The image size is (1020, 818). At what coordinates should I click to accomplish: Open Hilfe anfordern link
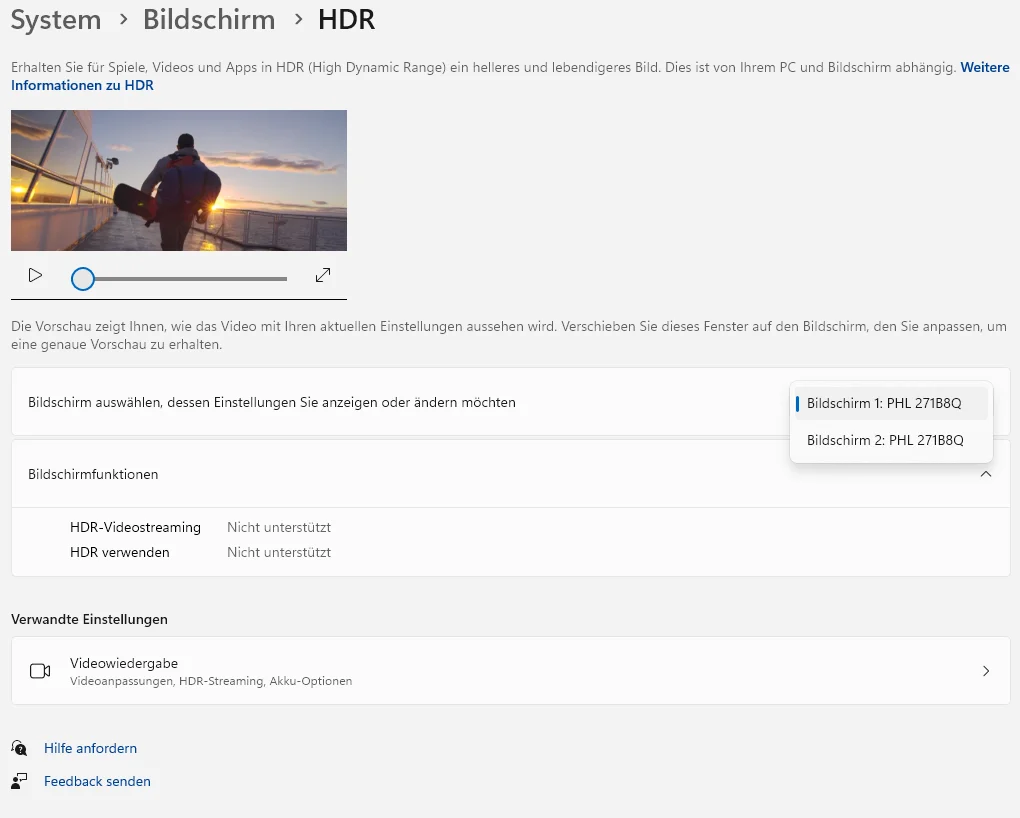pyautogui.click(x=90, y=748)
